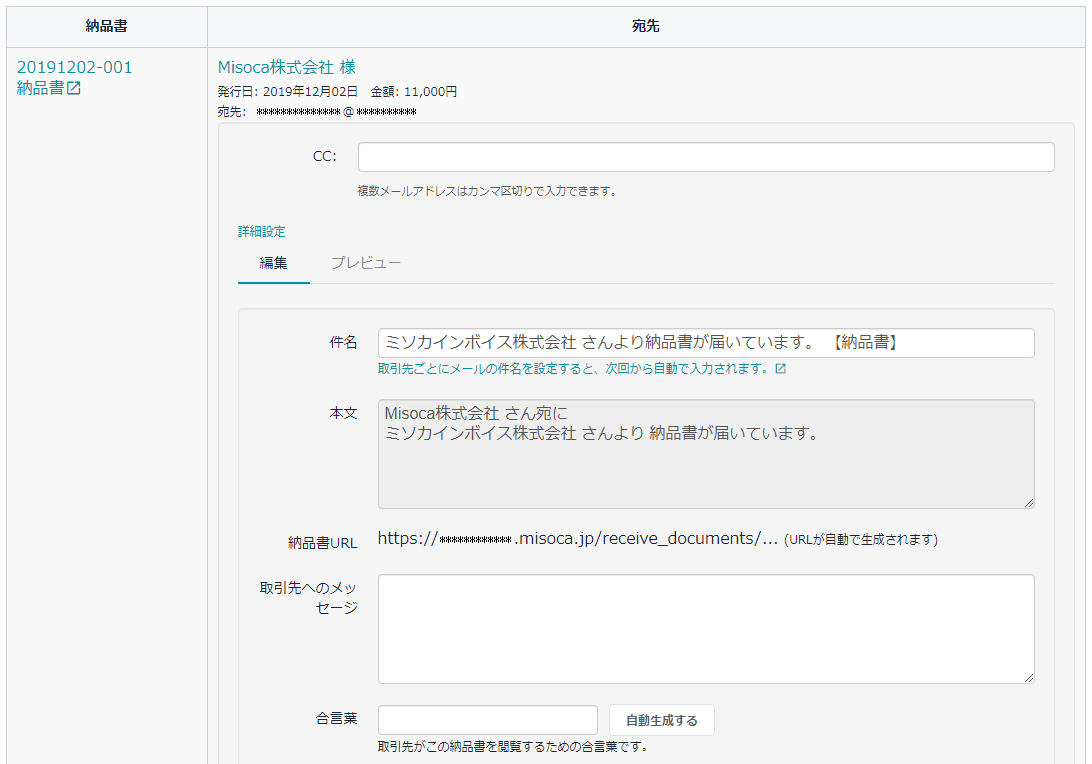Image resolution: width=1092 pixels, height=764 pixels.
Task: Click external-link icon next to 納品書
Action: [x=74, y=88]
